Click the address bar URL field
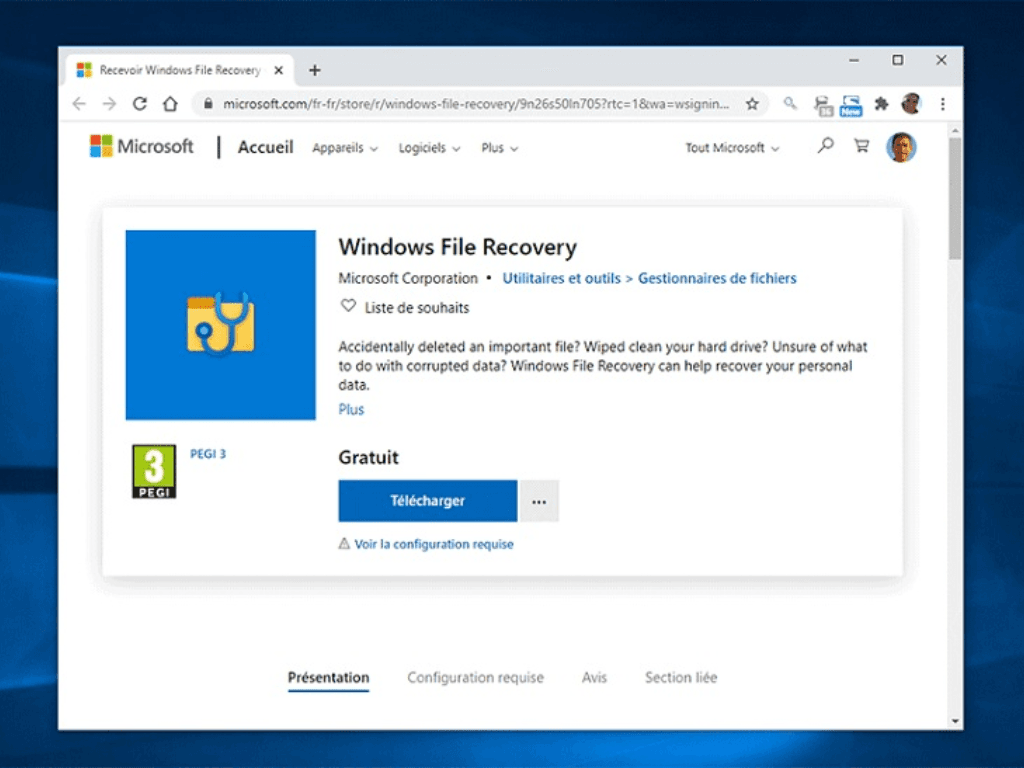 (475, 104)
